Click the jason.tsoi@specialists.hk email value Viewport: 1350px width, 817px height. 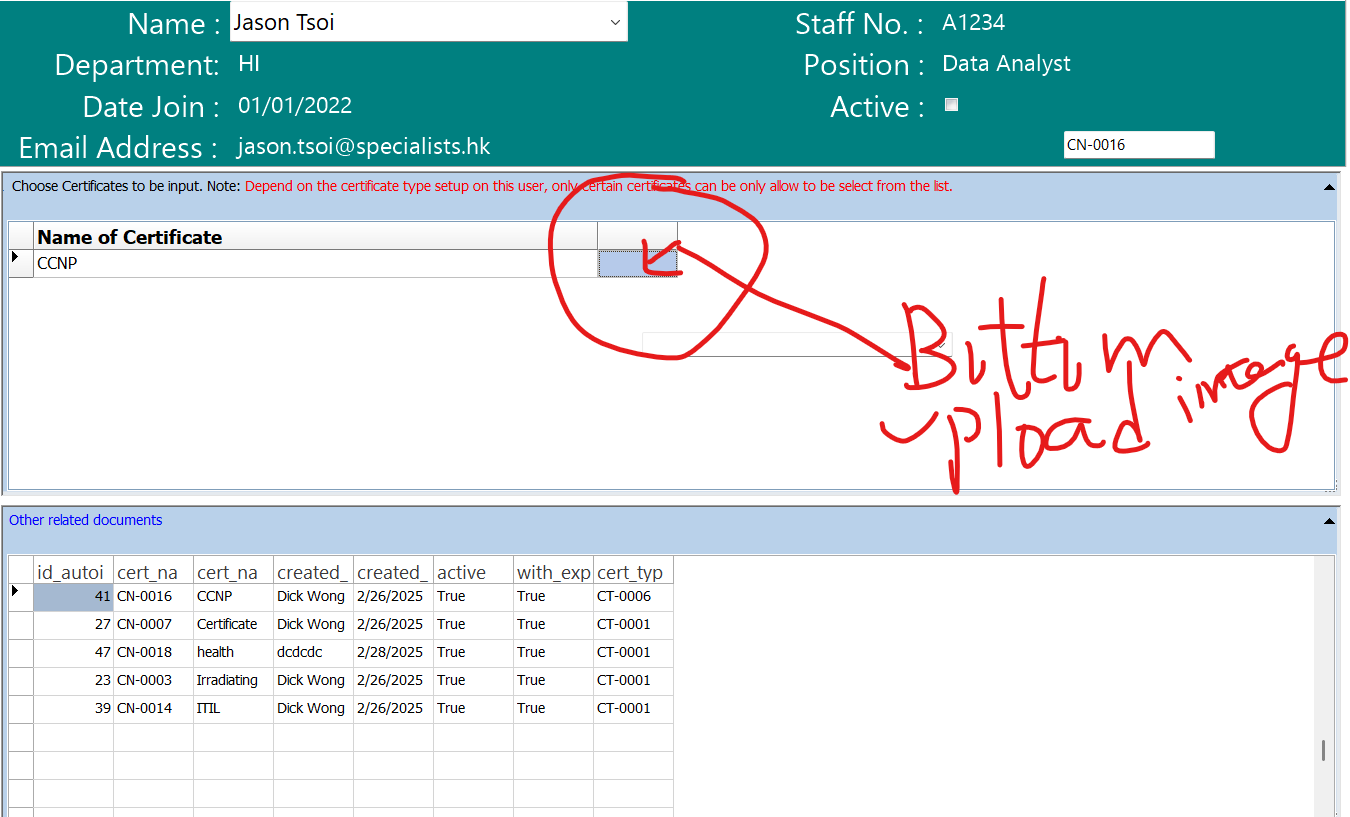pos(364,147)
